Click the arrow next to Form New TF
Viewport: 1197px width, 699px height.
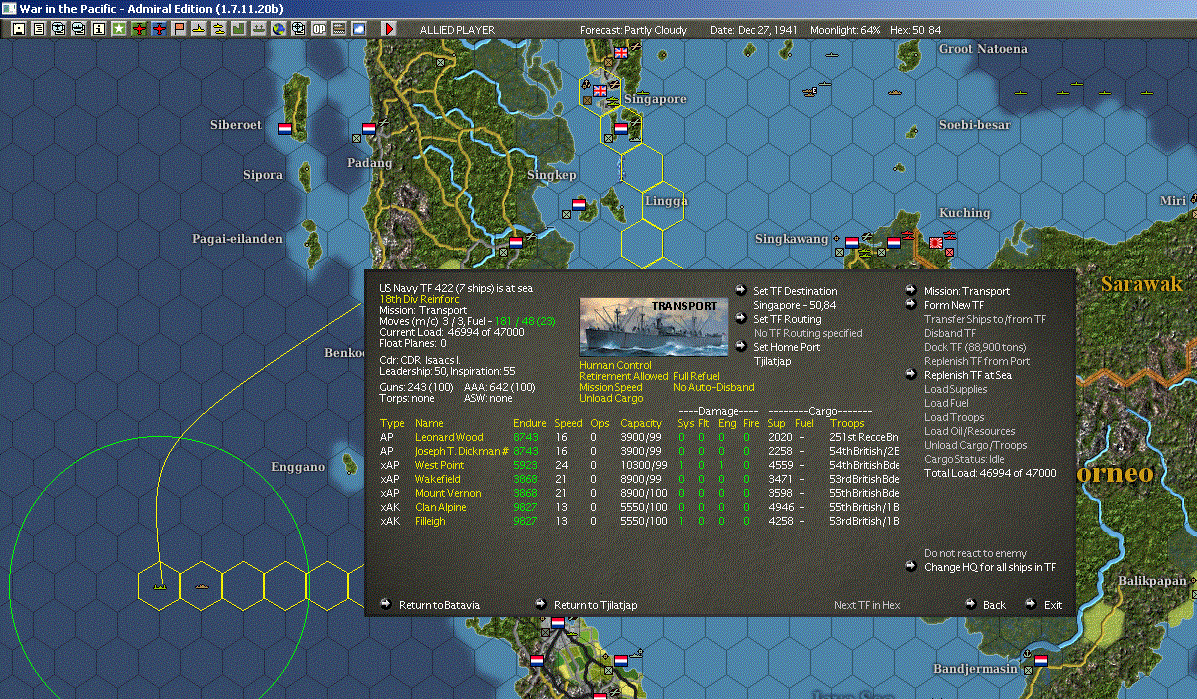[911, 304]
